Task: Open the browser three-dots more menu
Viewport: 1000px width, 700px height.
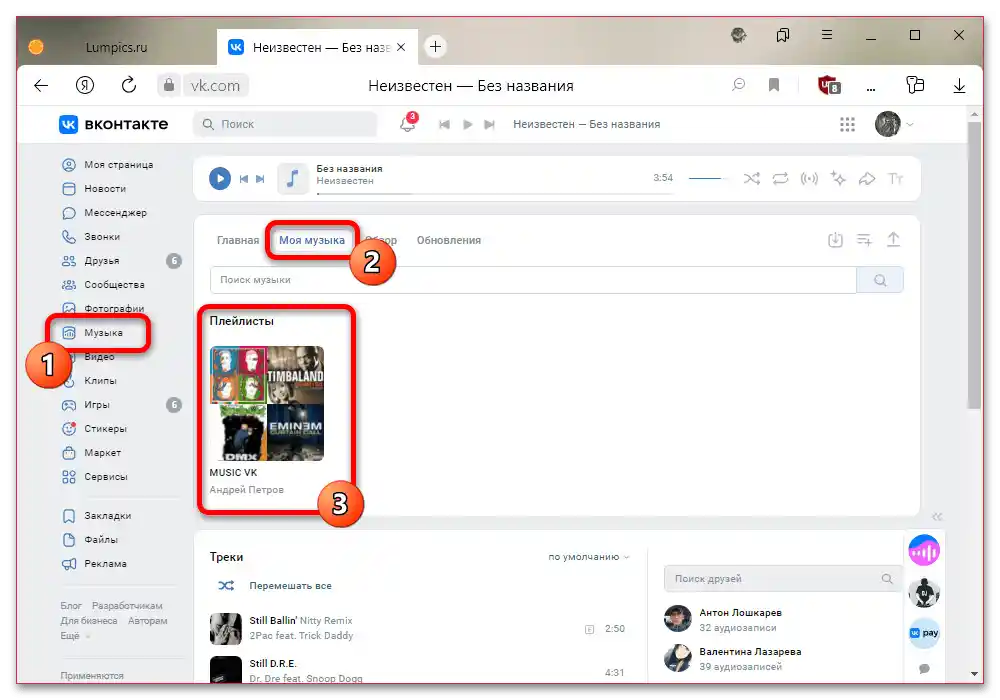Action: [x=871, y=86]
